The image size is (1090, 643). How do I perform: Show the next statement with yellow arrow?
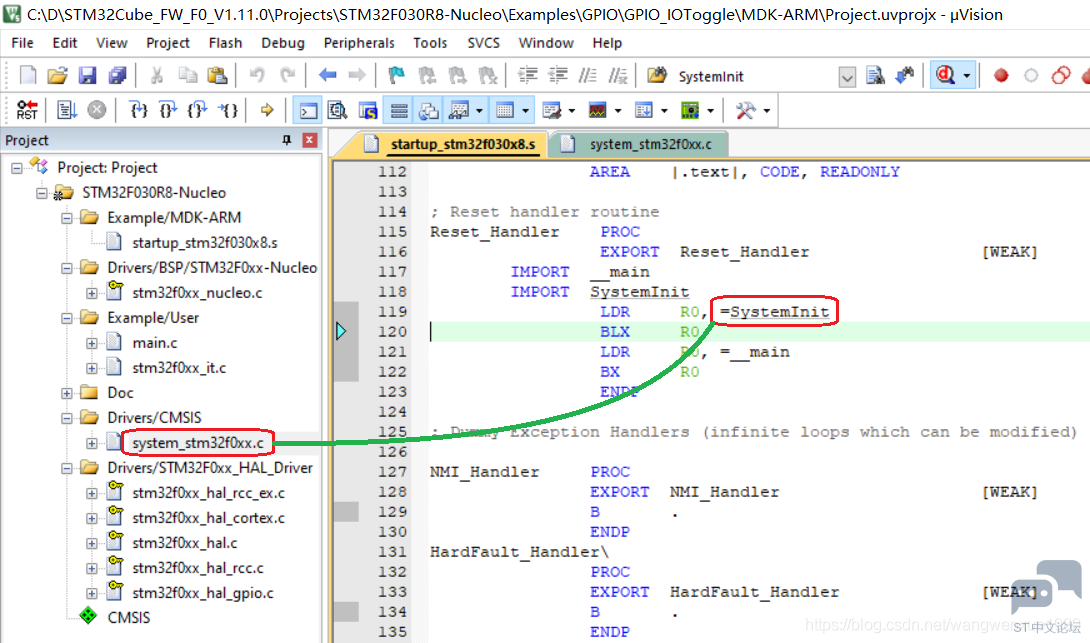coord(267,110)
